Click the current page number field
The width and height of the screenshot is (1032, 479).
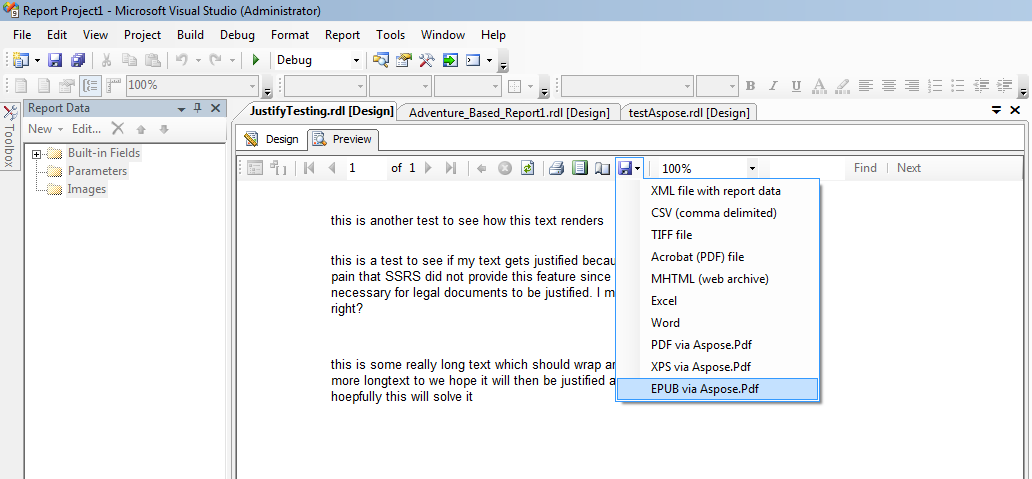[x=365, y=168]
